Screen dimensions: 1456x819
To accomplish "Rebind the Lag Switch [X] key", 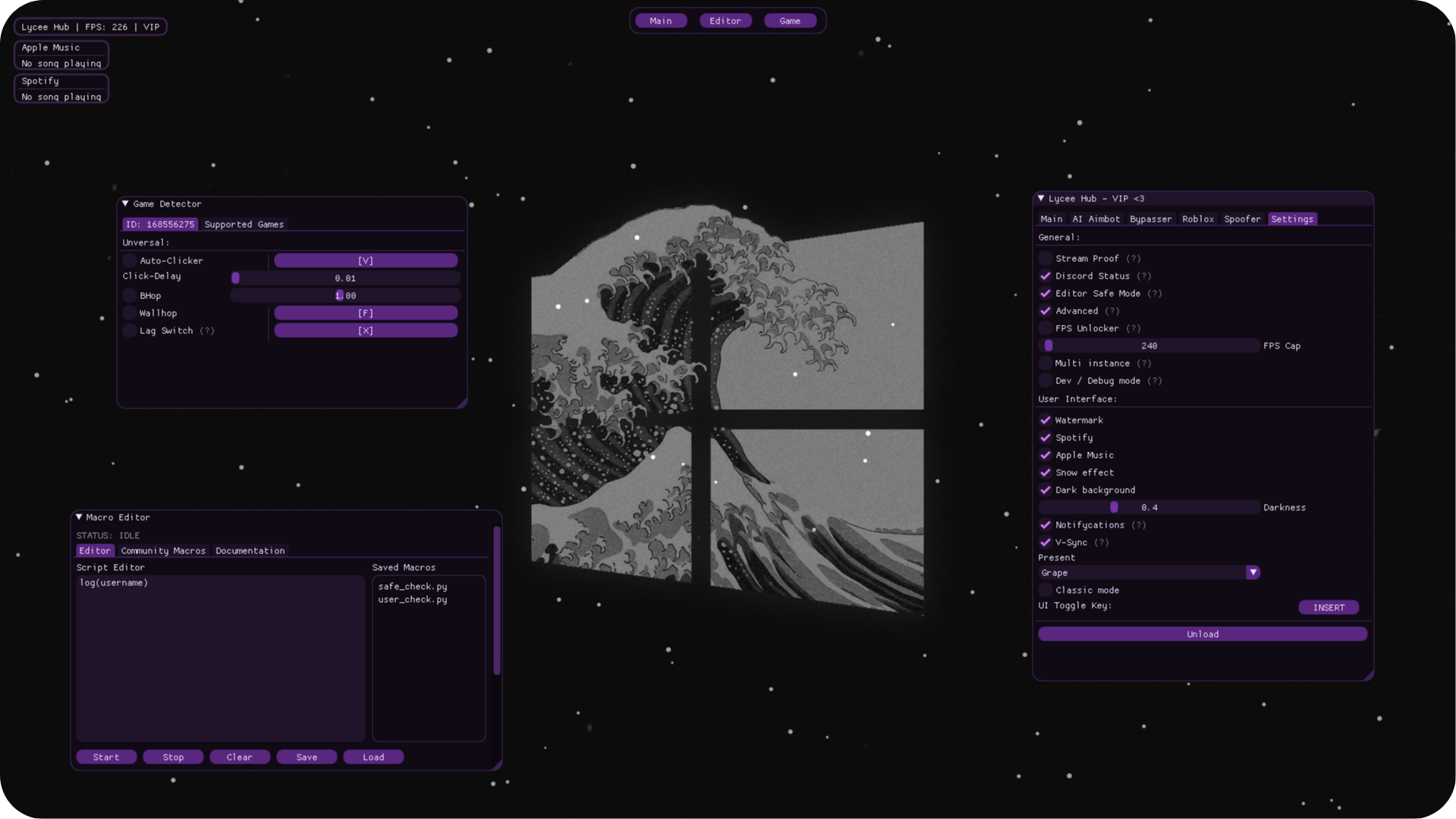I will point(366,330).
